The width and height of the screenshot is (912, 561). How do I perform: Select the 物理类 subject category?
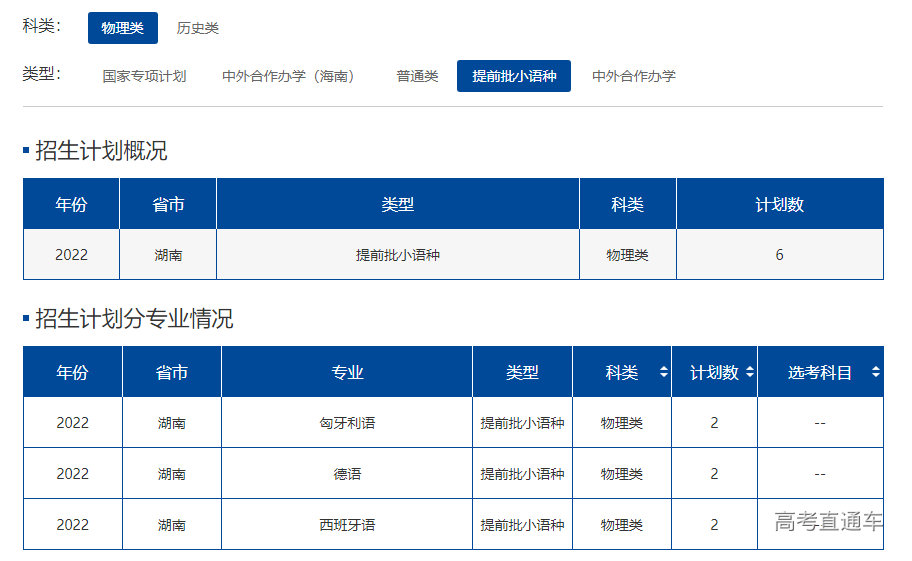(x=123, y=28)
